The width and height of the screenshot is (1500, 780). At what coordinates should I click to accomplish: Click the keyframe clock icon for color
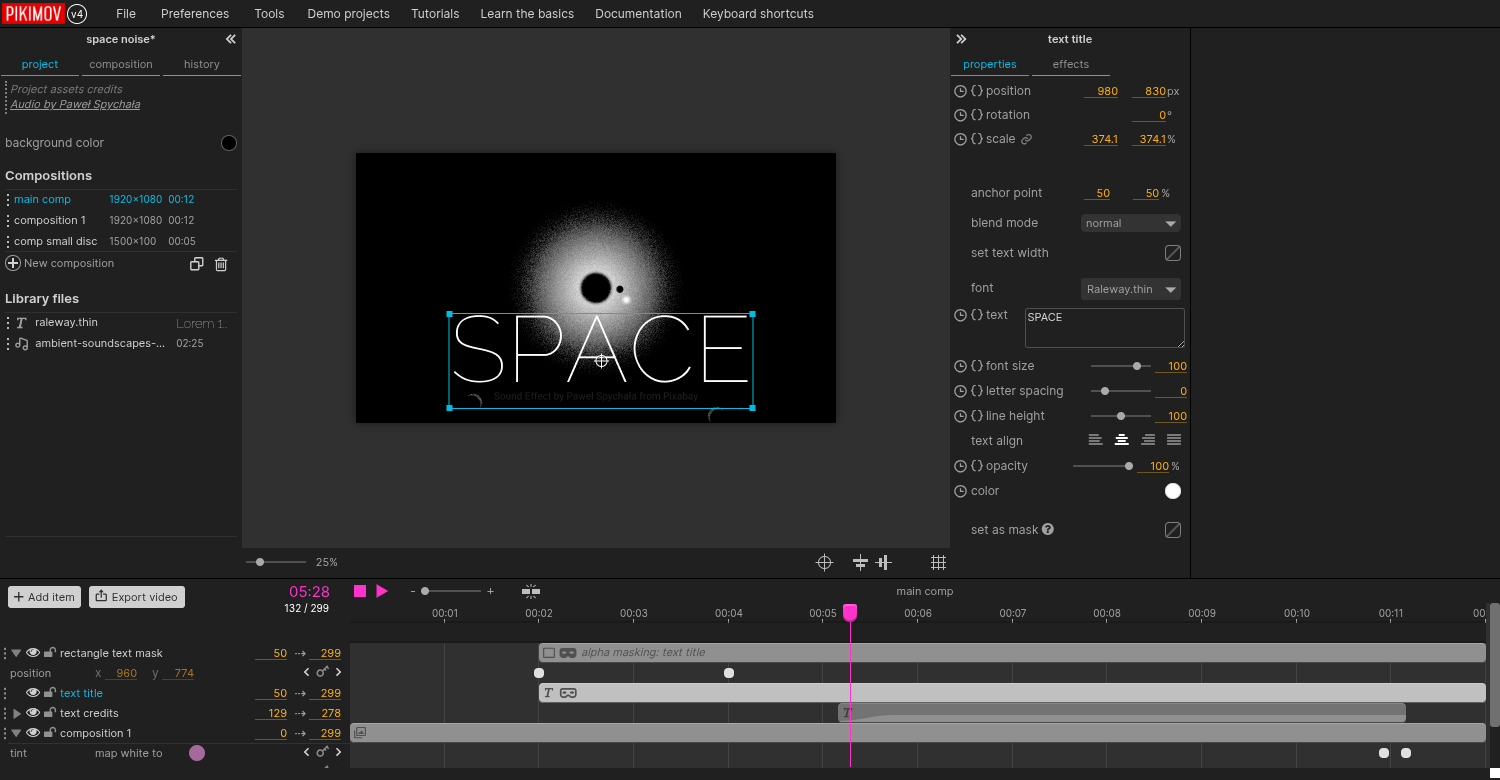point(960,491)
